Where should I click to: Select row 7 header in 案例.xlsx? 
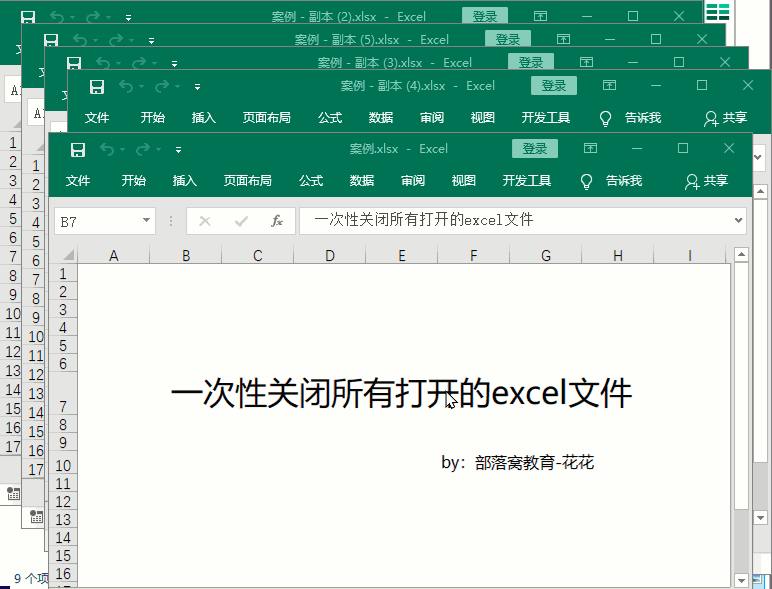click(x=63, y=394)
